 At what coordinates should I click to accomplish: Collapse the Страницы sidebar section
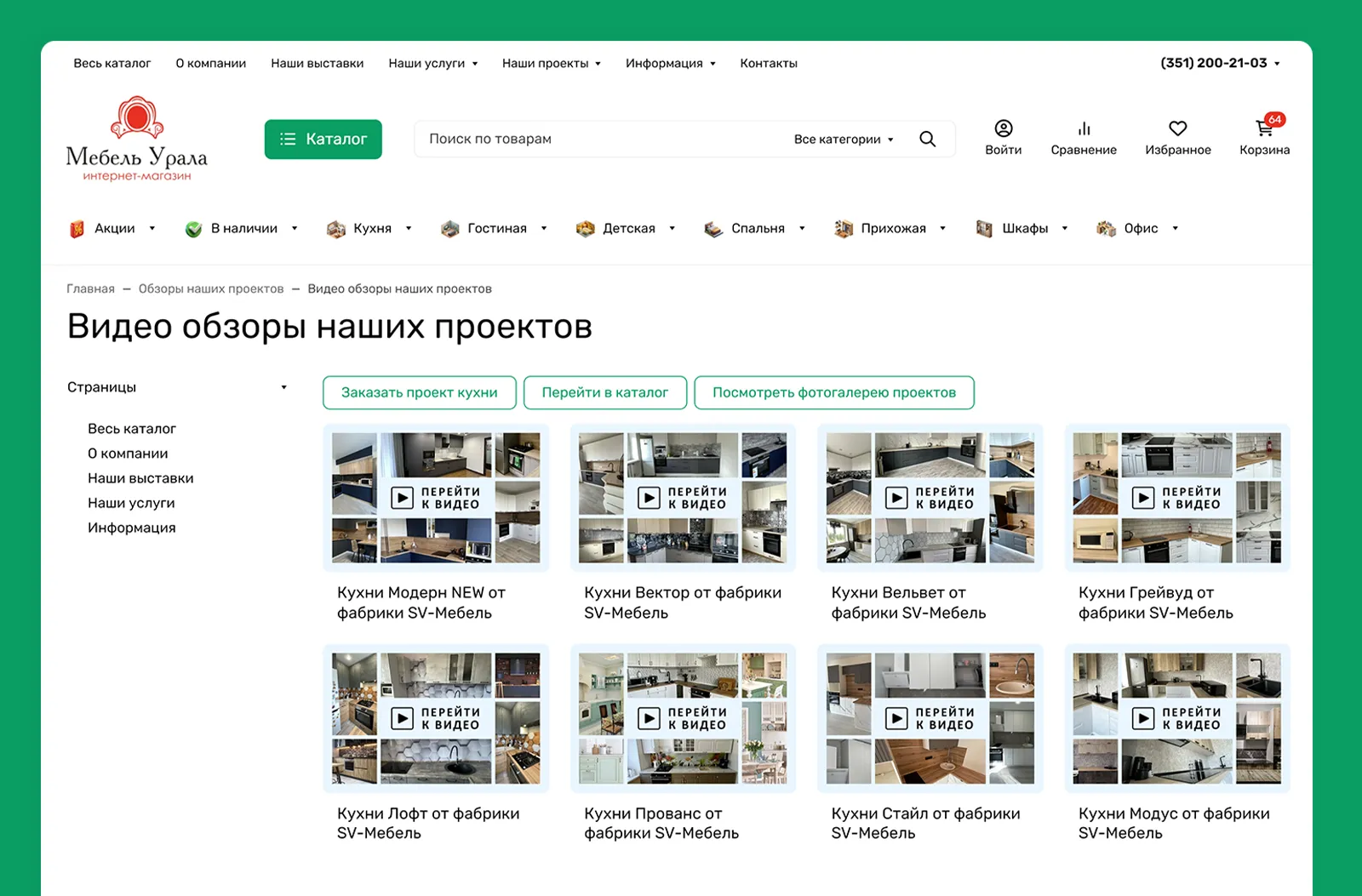284,387
